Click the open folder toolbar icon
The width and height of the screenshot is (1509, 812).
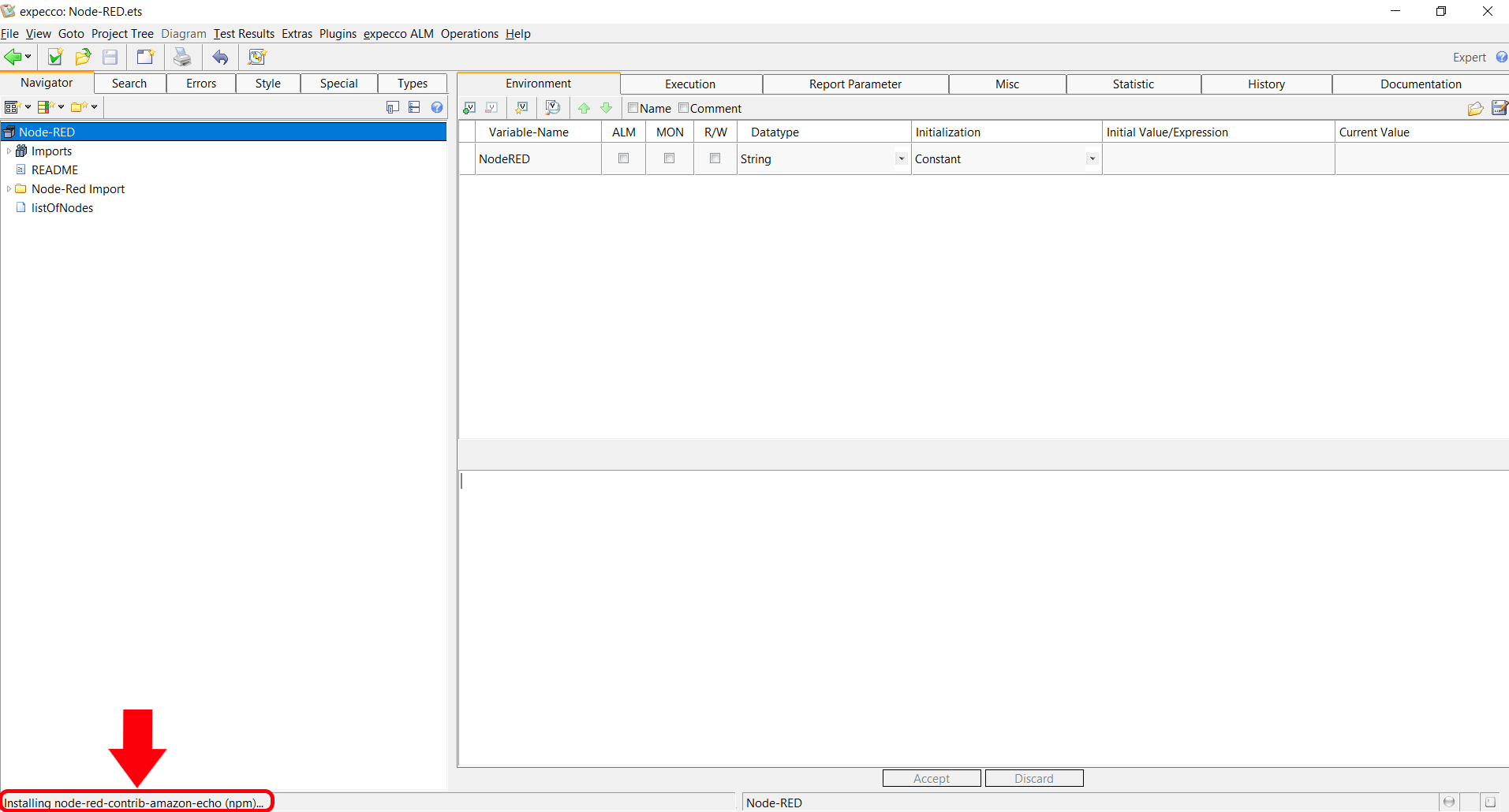point(83,57)
